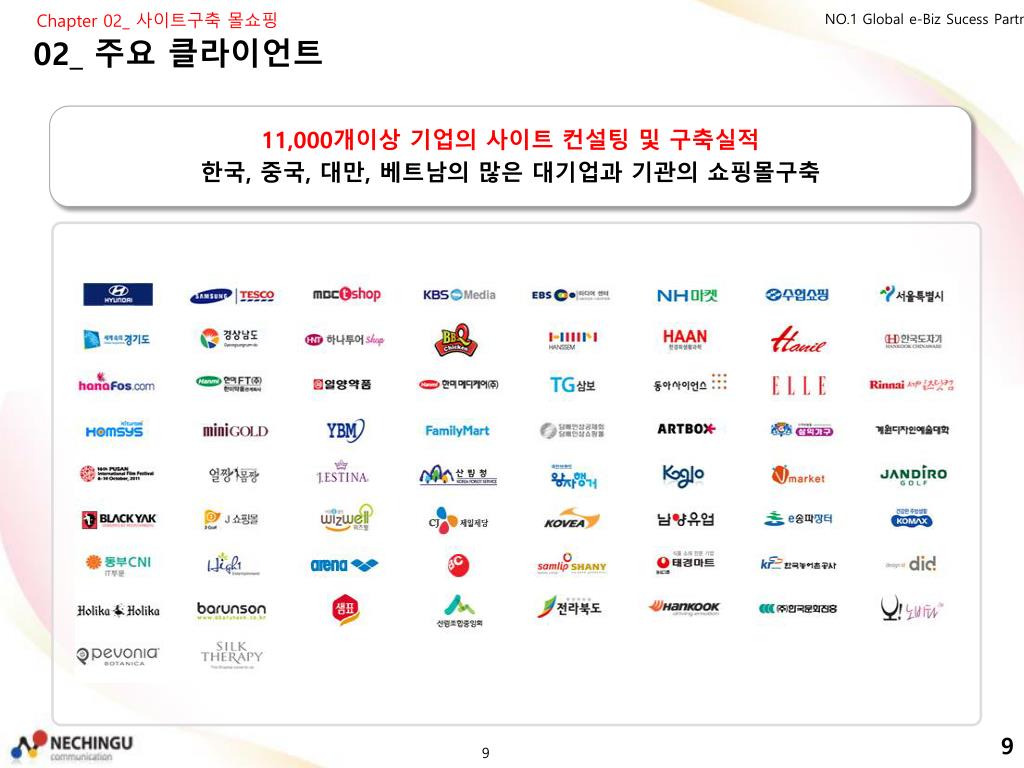Select the e송파장터 logo
1024x768 pixels.
click(797, 519)
